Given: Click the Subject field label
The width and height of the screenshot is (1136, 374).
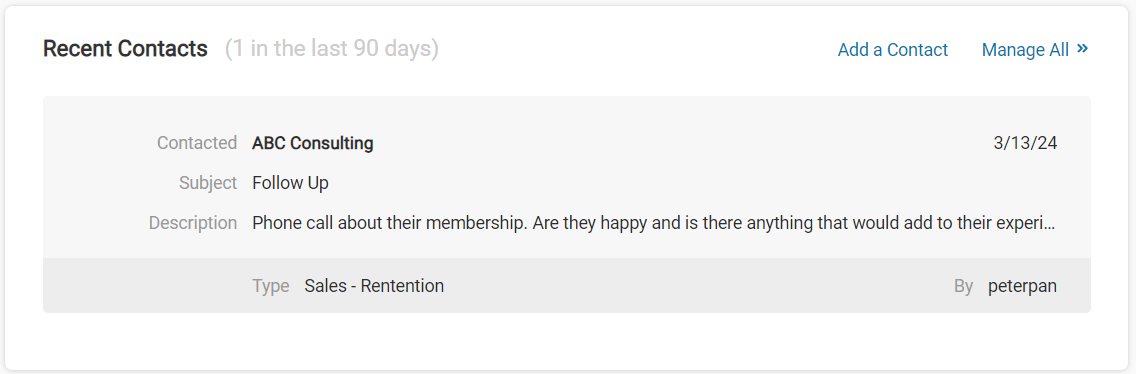Looking at the screenshot, I should tap(208, 183).
